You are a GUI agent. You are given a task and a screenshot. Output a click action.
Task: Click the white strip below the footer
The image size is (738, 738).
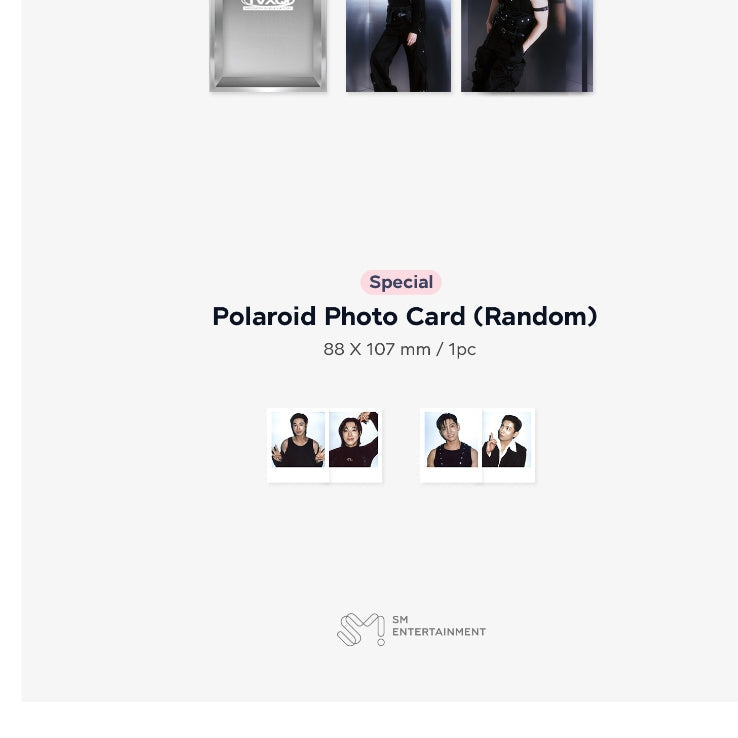[369, 720]
